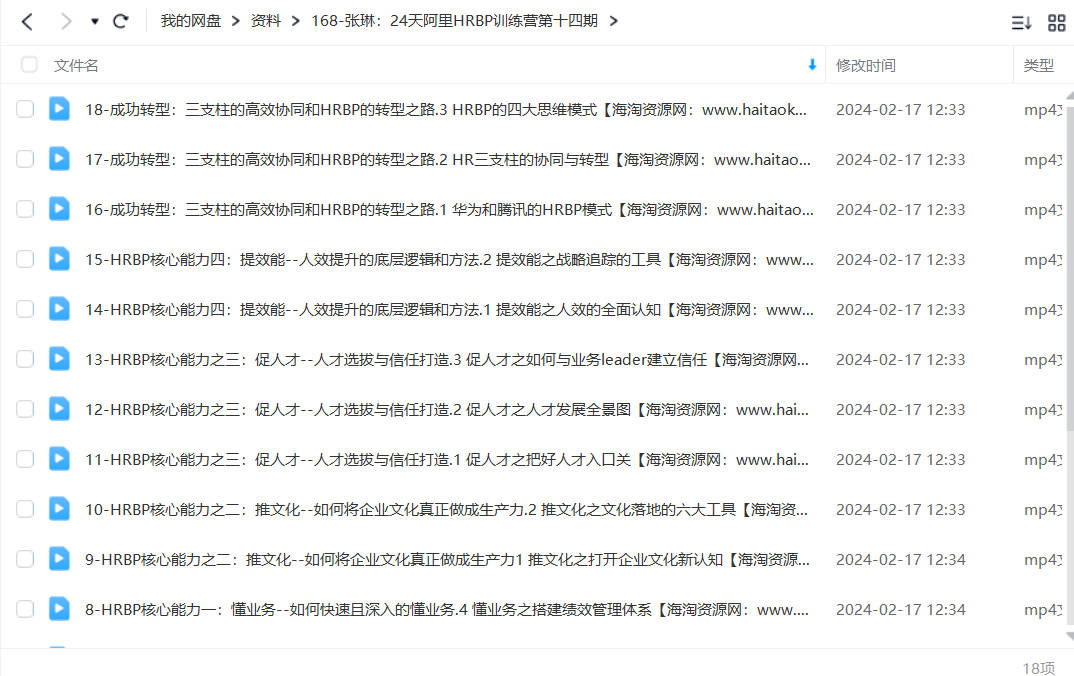Click the scrollbar up arrow
This screenshot has height=676, width=1074.
tap(1070, 95)
